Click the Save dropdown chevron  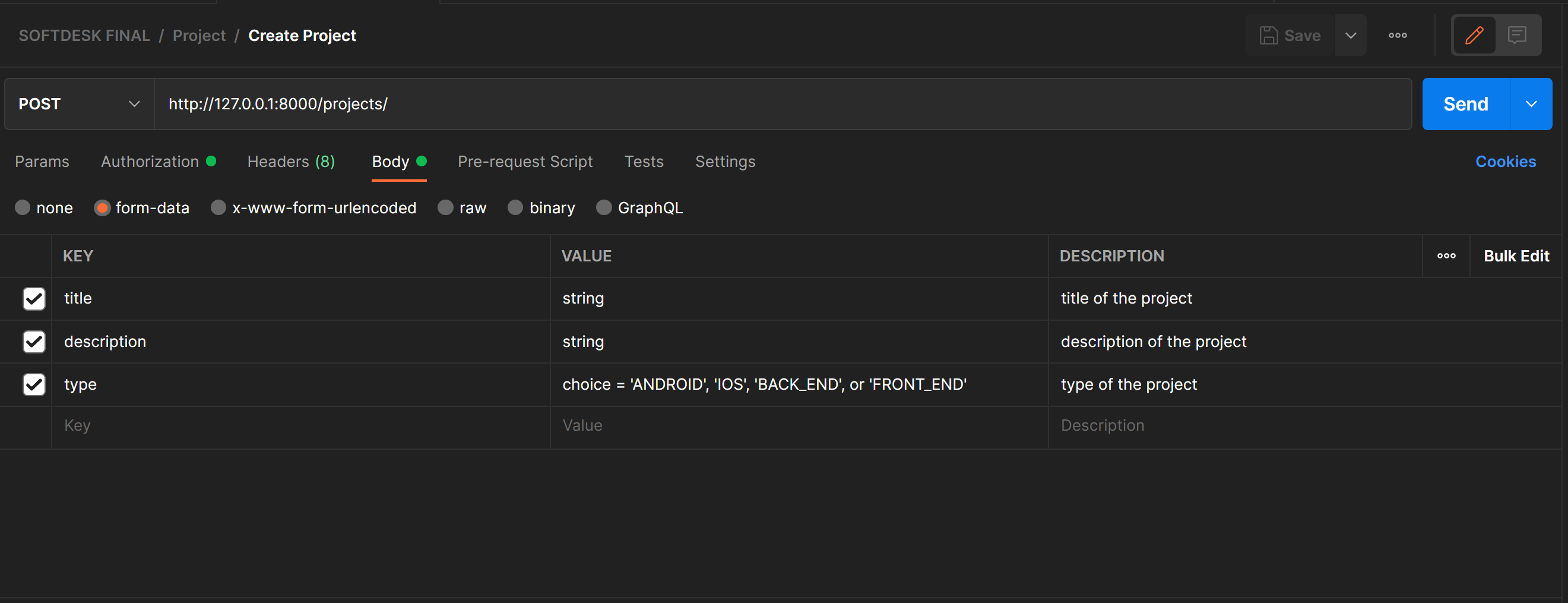click(x=1351, y=35)
